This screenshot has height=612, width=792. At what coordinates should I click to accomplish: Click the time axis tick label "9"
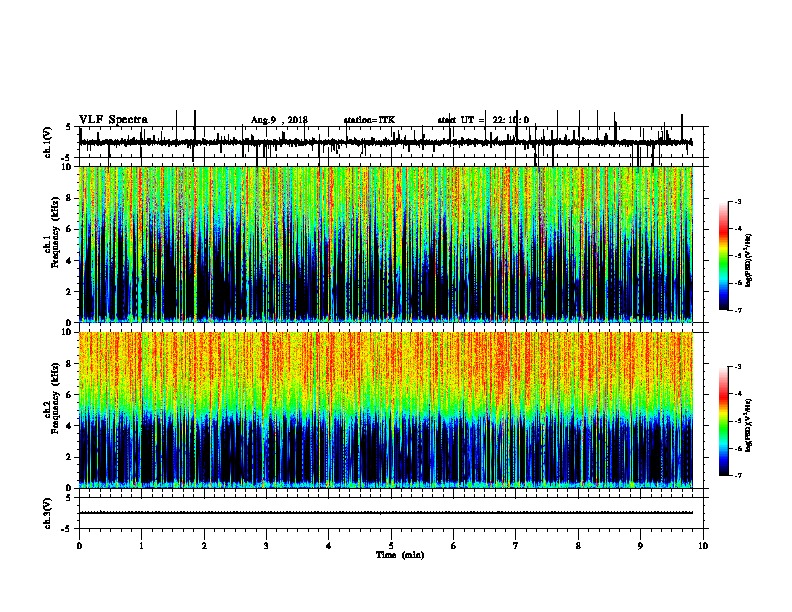[640, 546]
